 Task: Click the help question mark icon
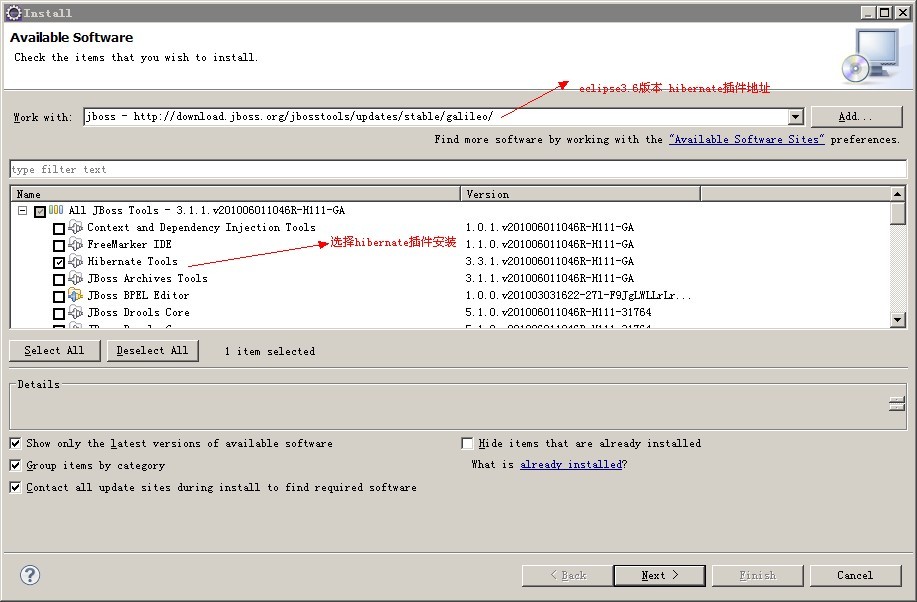pyautogui.click(x=29, y=575)
